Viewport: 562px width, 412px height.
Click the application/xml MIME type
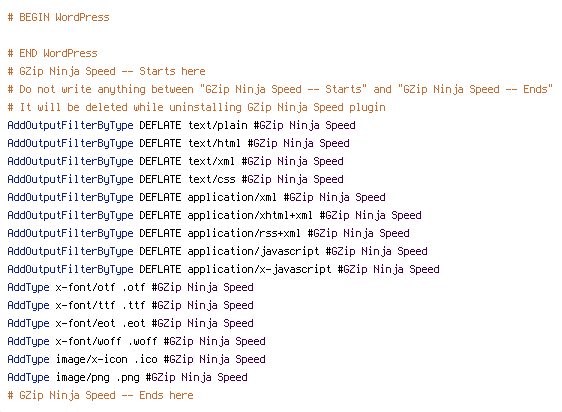(232, 197)
